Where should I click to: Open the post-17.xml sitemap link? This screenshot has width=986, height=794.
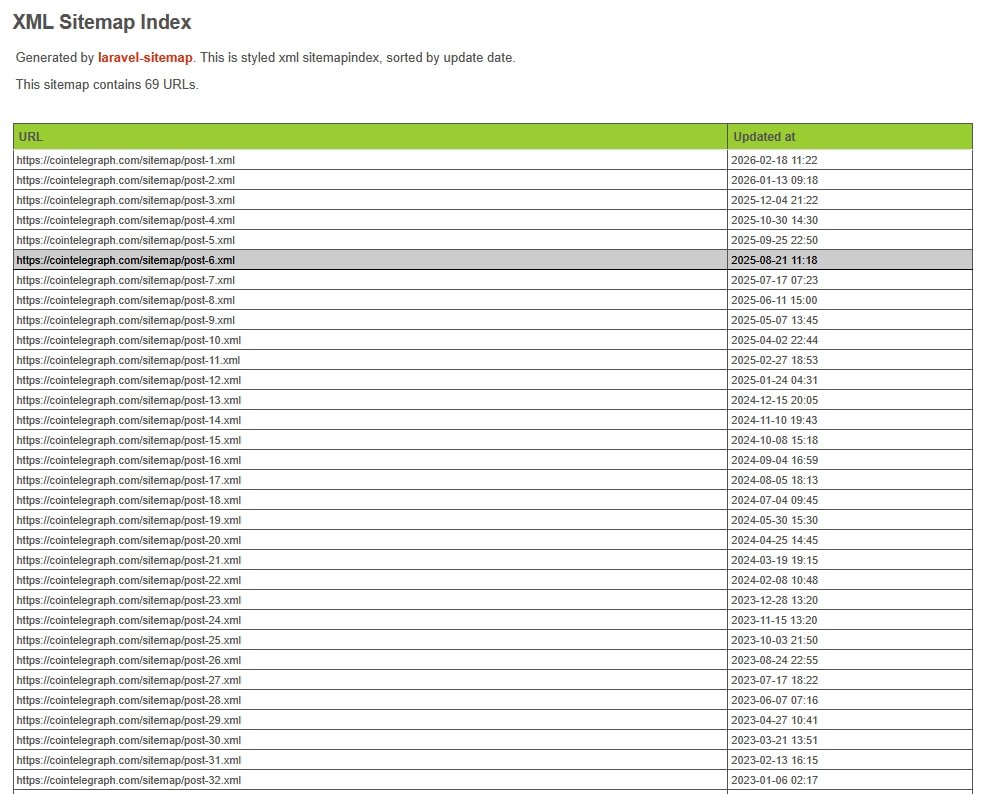click(129, 480)
